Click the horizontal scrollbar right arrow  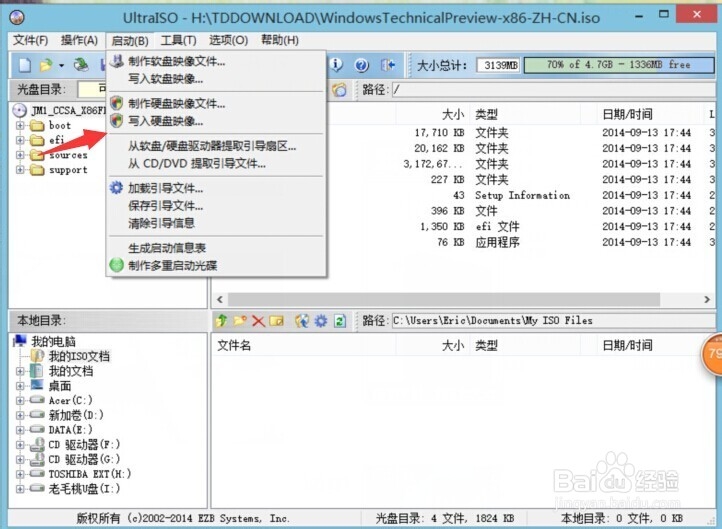coord(707,299)
